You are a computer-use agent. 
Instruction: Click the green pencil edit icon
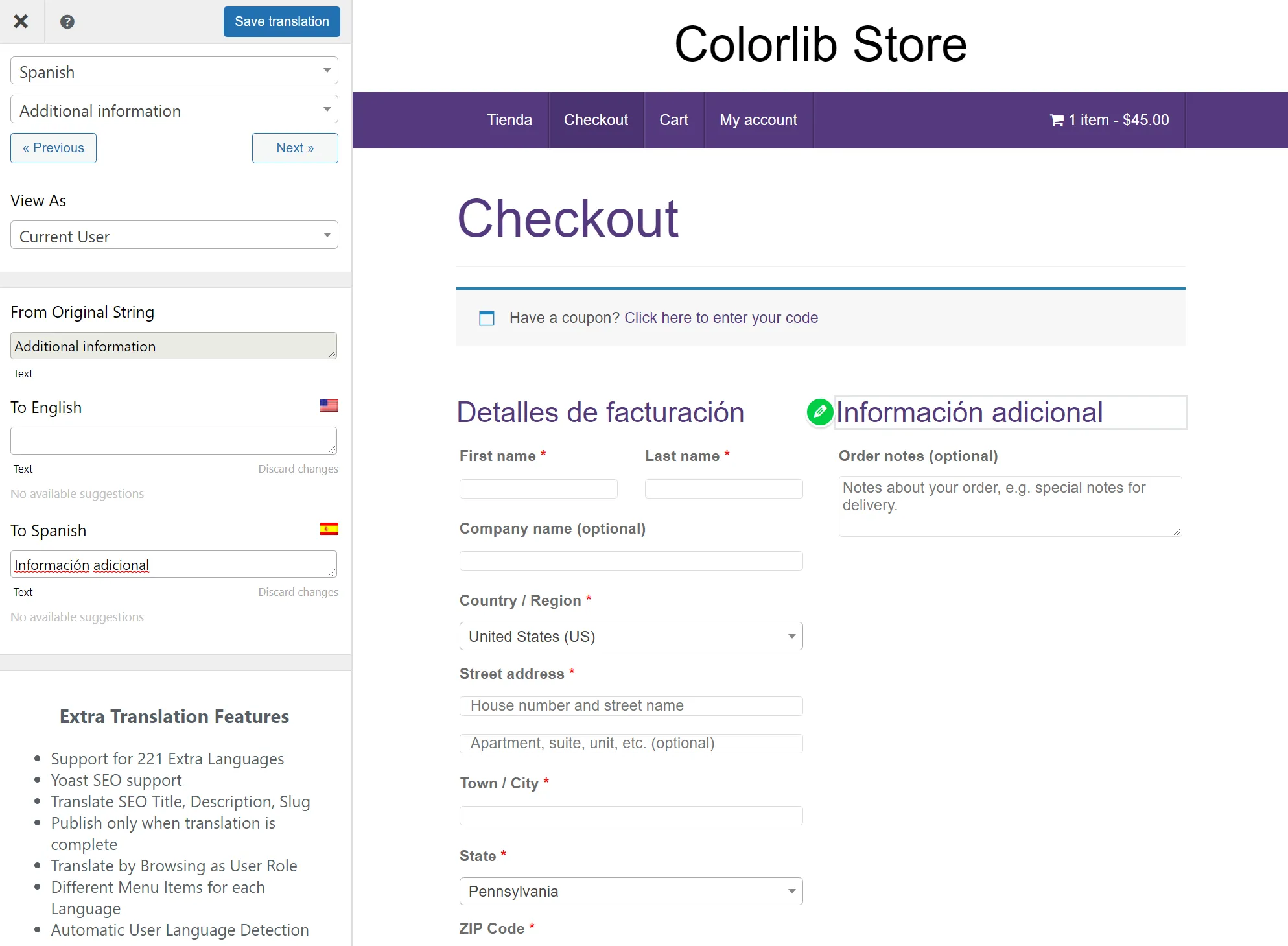click(x=819, y=411)
